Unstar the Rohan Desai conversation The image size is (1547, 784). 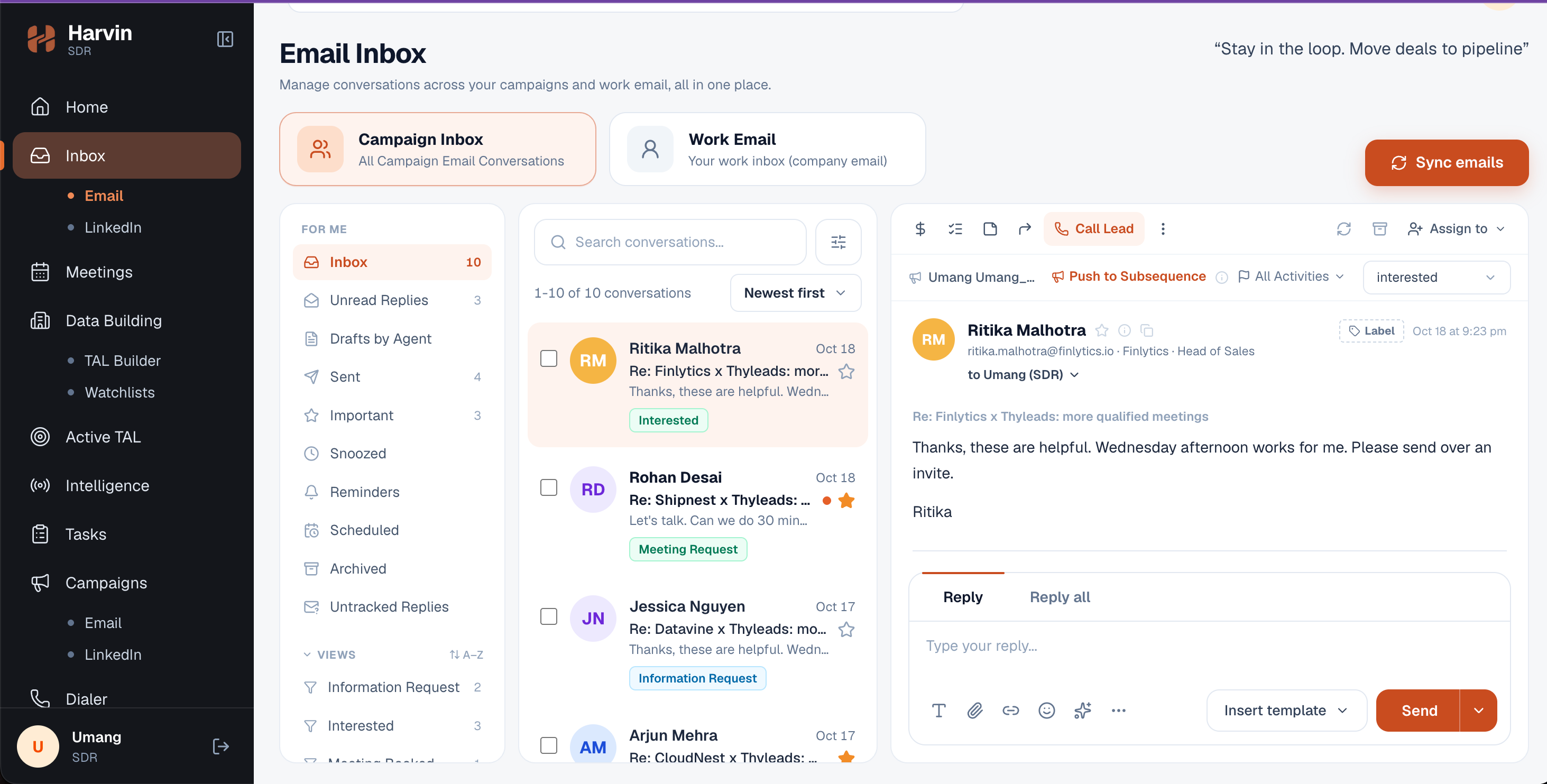(x=846, y=500)
